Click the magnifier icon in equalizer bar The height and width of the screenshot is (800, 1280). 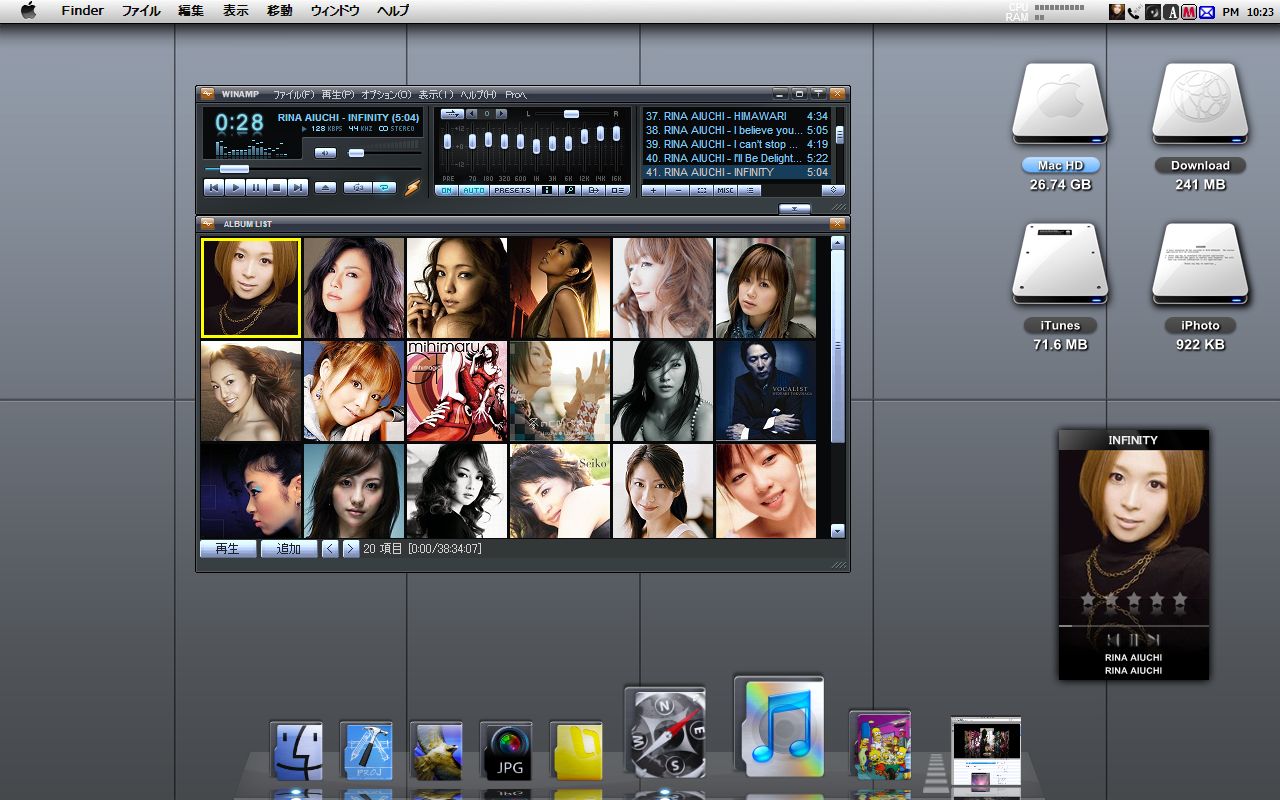(570, 190)
